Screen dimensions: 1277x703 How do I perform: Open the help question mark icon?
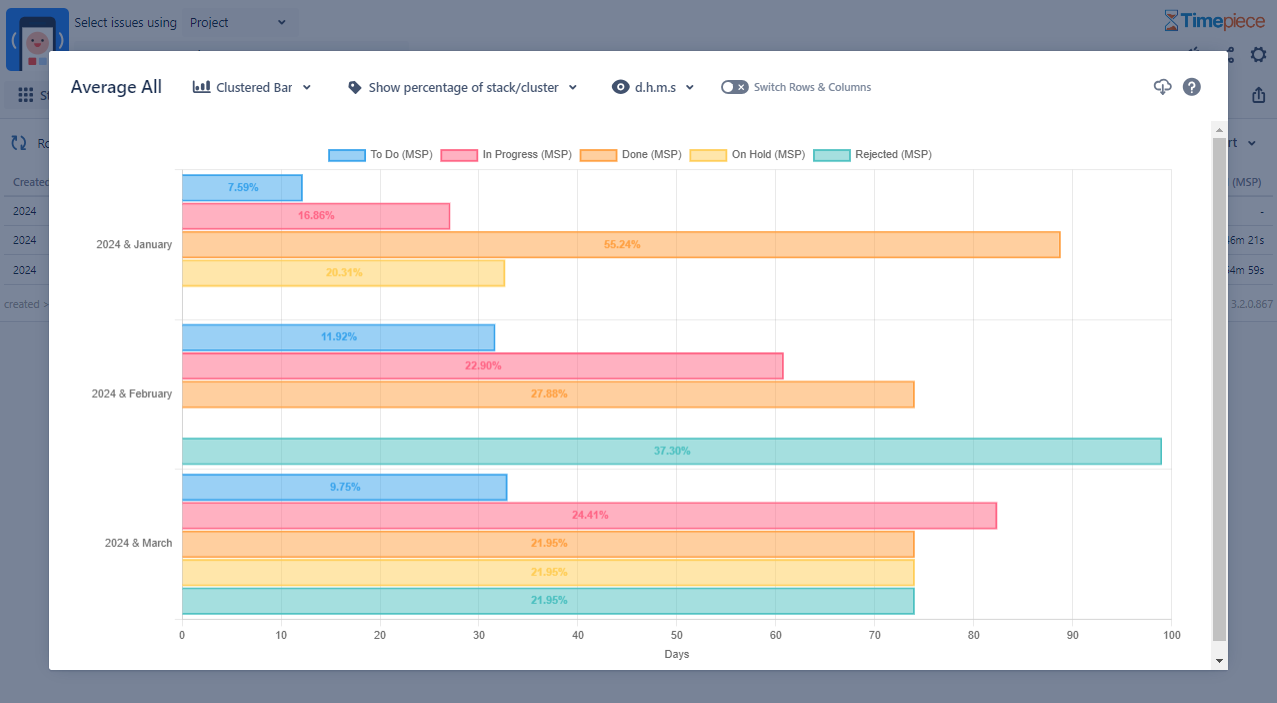coord(1191,87)
